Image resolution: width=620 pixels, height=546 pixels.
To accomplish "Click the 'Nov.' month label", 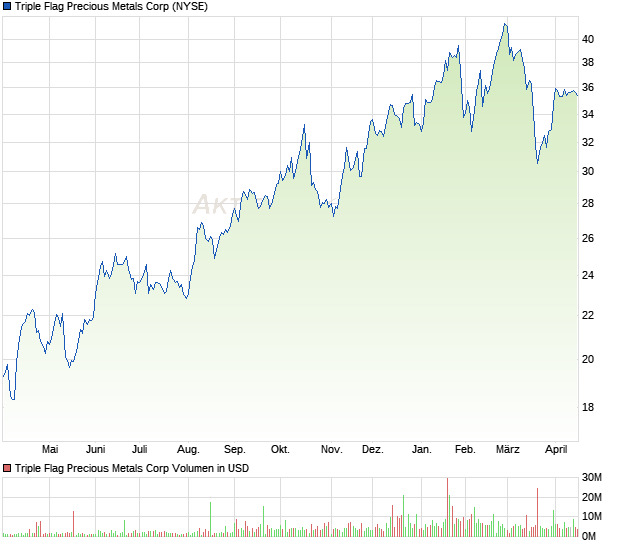I will pos(332,450).
